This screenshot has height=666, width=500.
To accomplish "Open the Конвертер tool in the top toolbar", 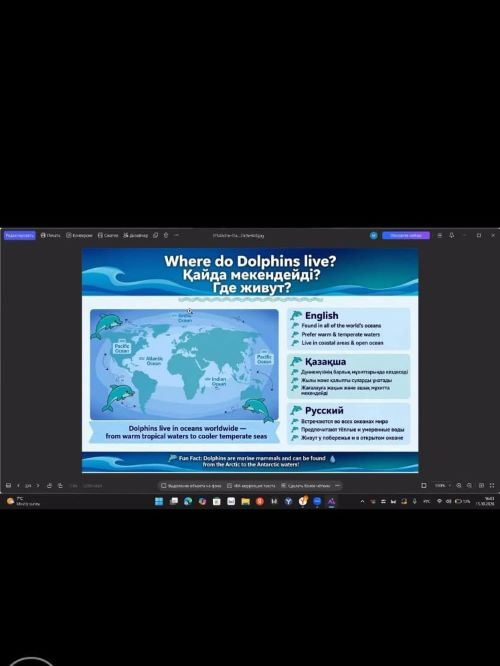I will (x=79, y=235).
